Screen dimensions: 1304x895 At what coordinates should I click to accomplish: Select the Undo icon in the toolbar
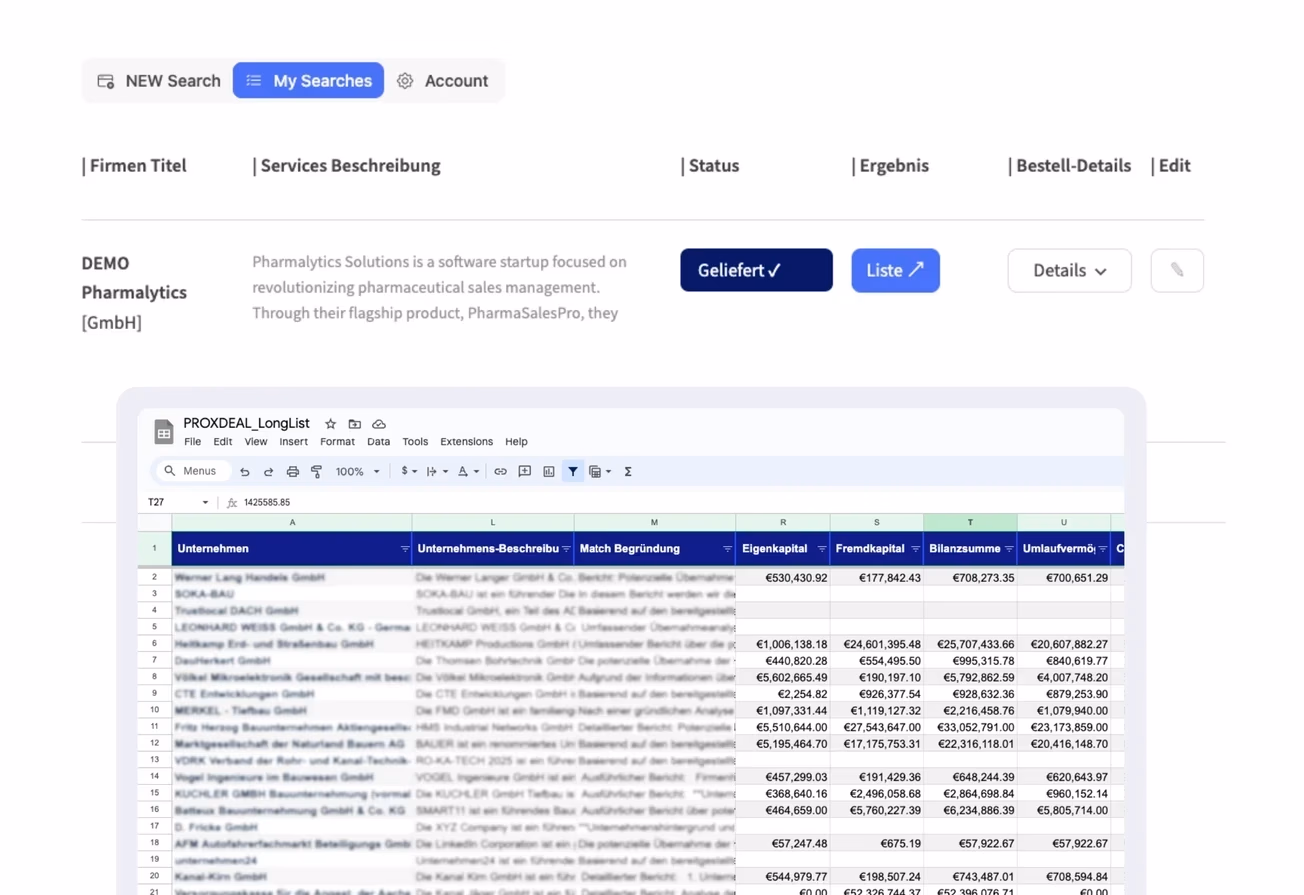[244, 471]
